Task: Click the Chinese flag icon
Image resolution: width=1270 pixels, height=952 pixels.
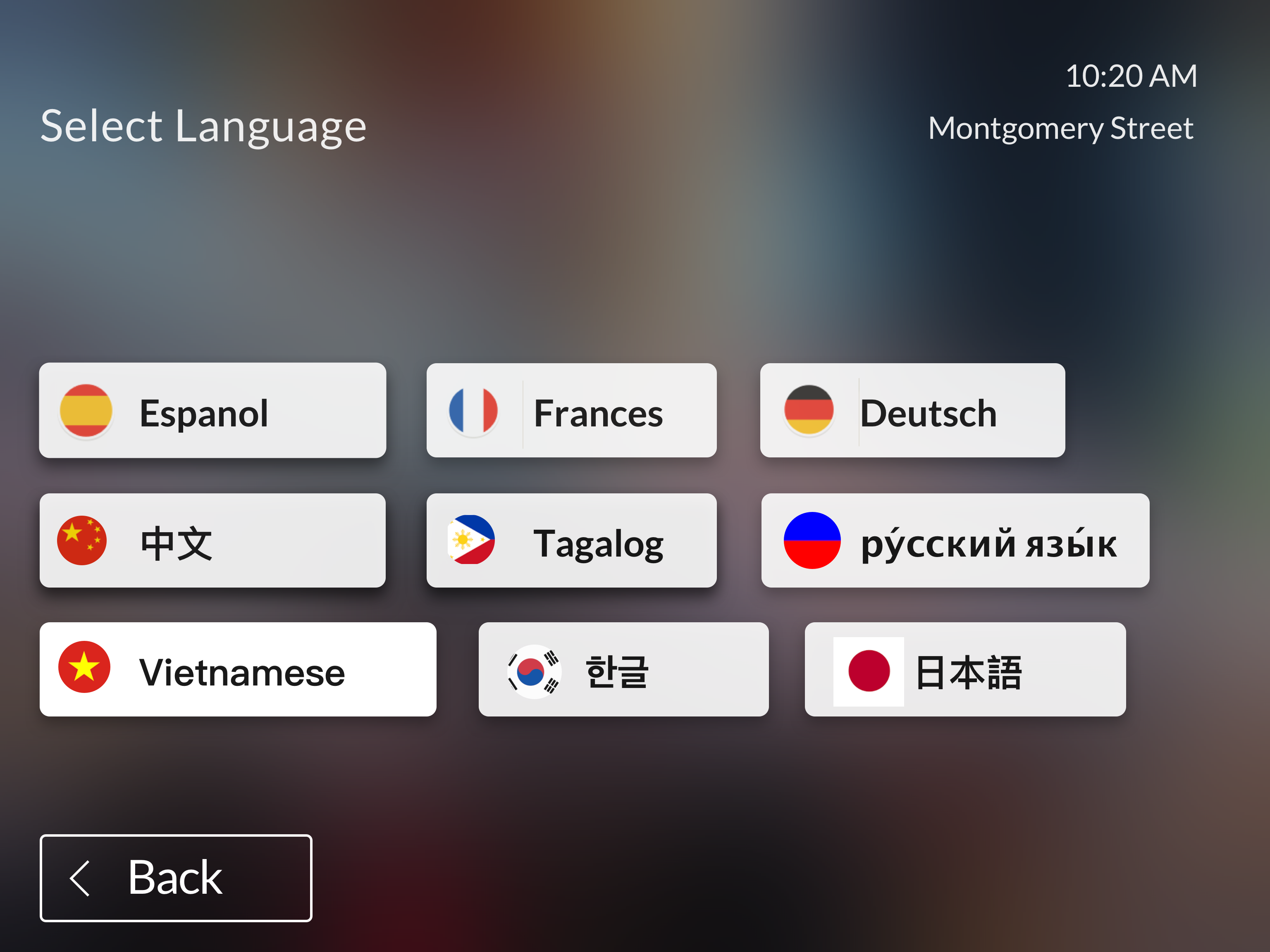Action: 82,540
